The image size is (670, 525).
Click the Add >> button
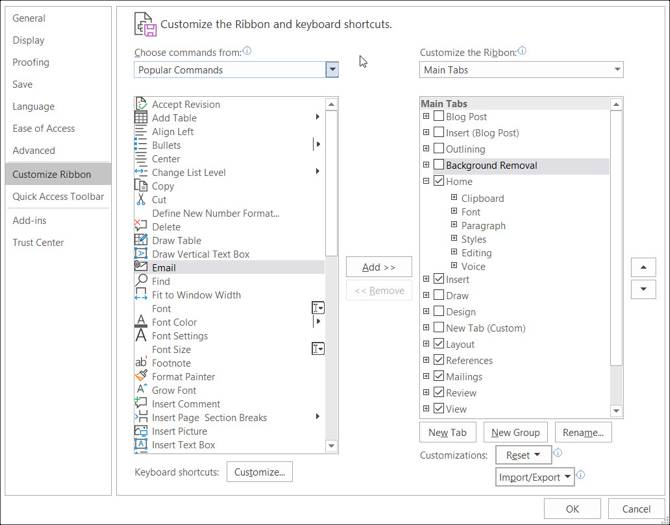click(379, 267)
